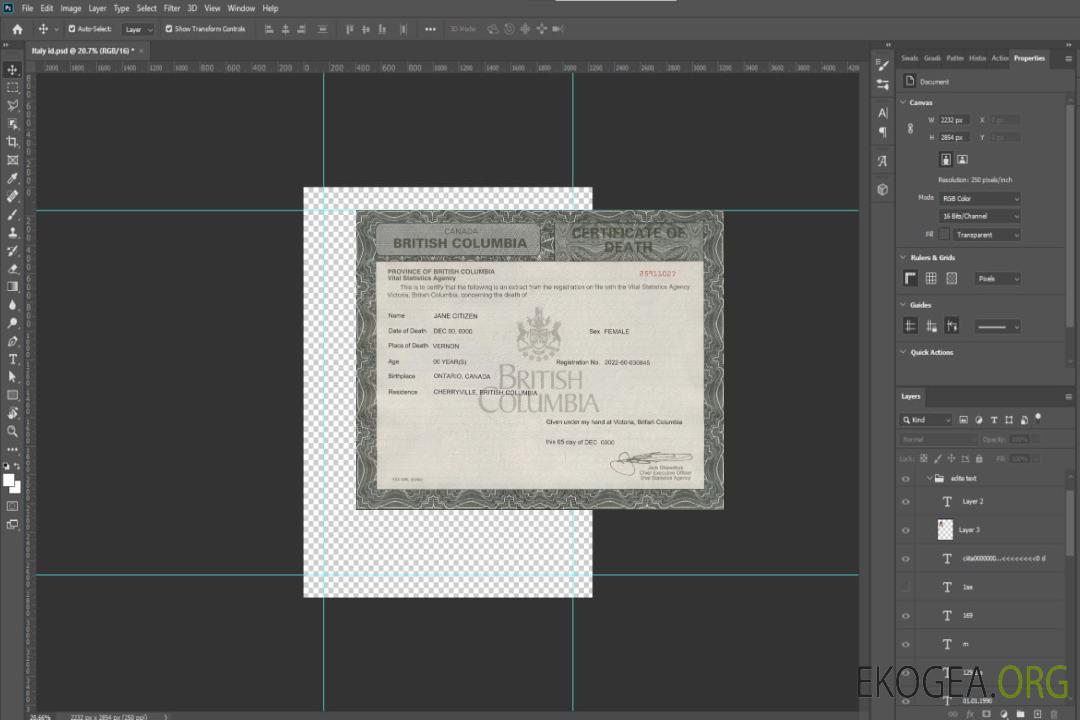Expand the Quick Actions section
This screenshot has width=1080, height=720.
coord(904,352)
